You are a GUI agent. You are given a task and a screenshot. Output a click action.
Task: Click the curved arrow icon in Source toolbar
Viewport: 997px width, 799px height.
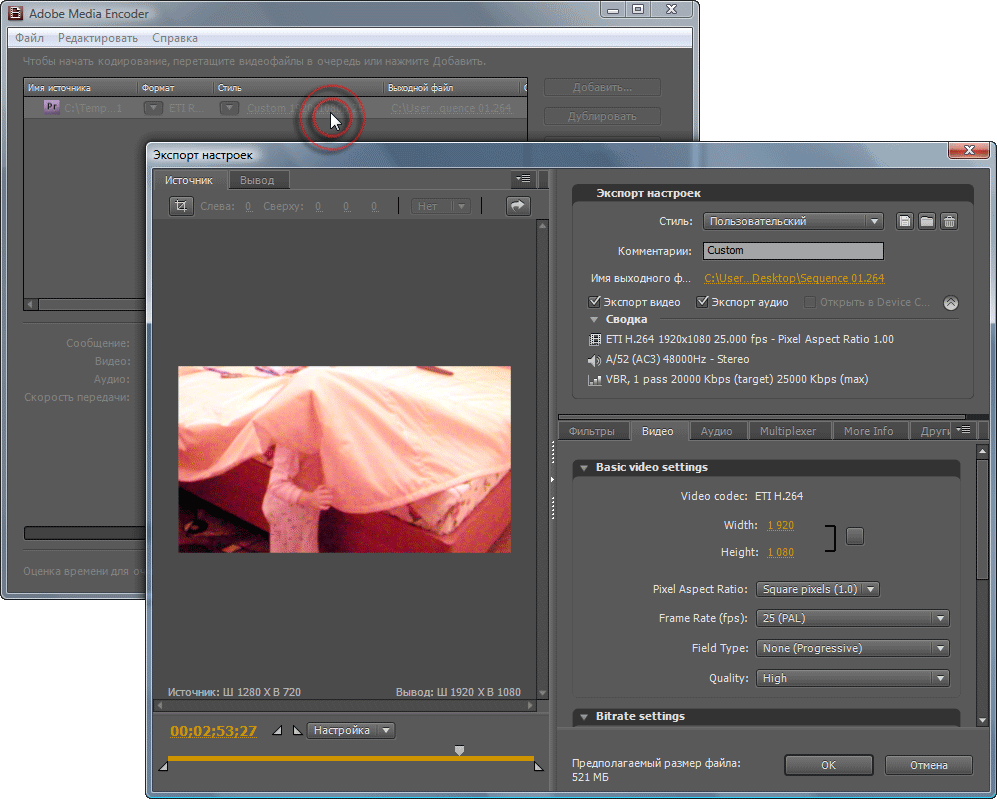point(517,206)
